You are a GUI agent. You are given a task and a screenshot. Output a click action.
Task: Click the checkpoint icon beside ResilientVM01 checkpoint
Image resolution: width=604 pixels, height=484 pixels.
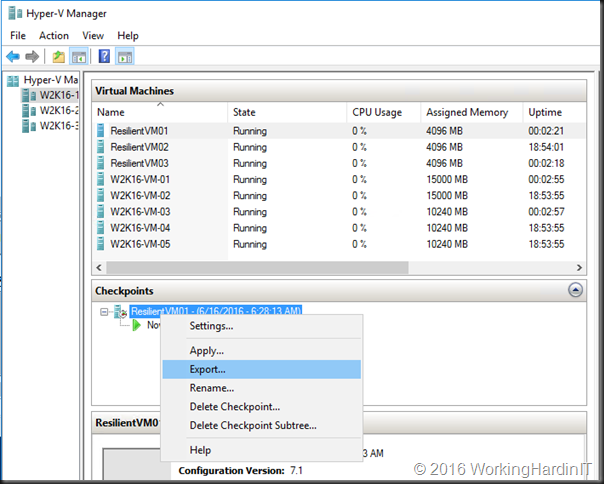pyautogui.click(x=121, y=312)
